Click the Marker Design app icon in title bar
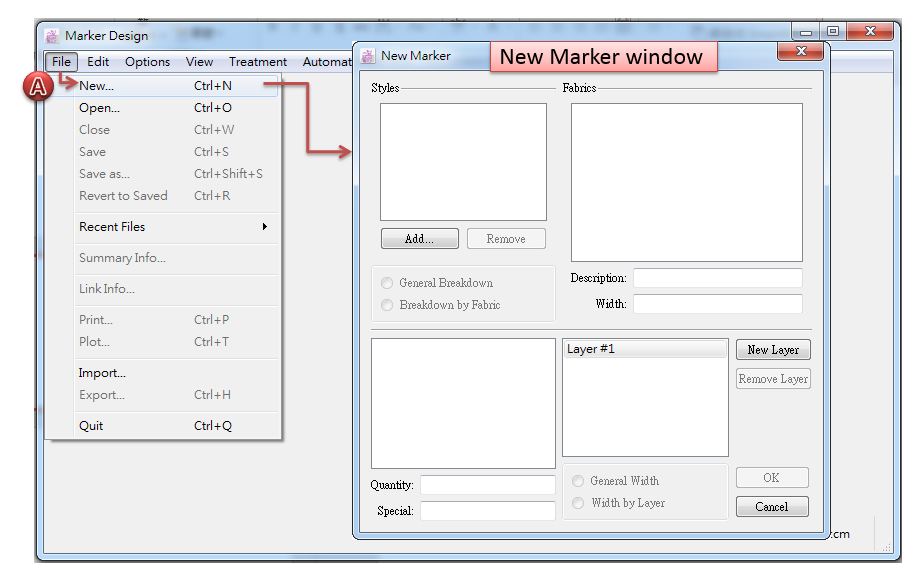The width and height of the screenshot is (920, 584). pos(53,36)
